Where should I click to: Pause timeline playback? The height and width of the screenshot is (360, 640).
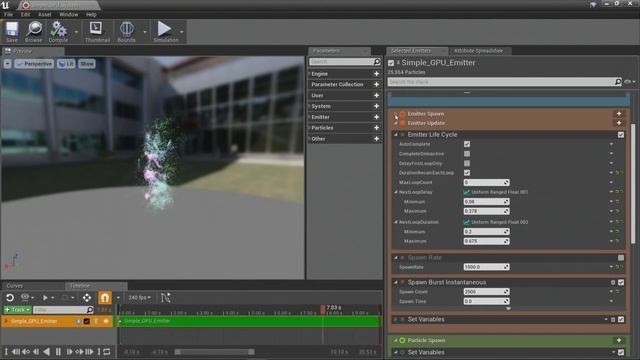pos(58,351)
